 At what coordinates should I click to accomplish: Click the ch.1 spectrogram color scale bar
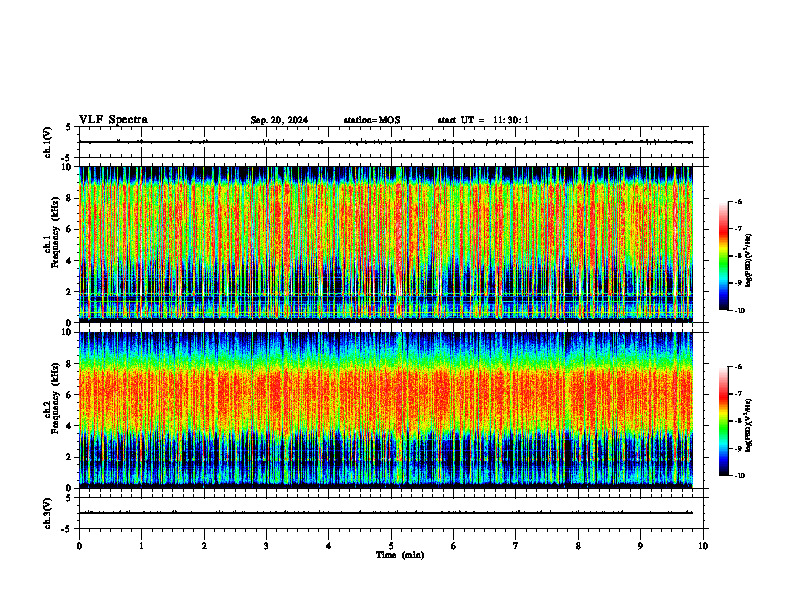(723, 256)
